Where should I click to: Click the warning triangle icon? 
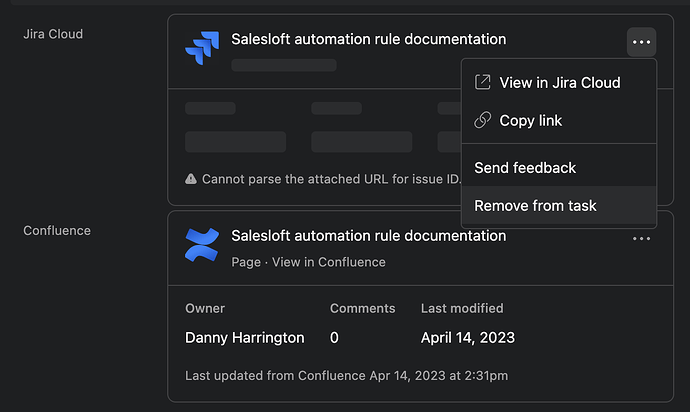pos(191,179)
